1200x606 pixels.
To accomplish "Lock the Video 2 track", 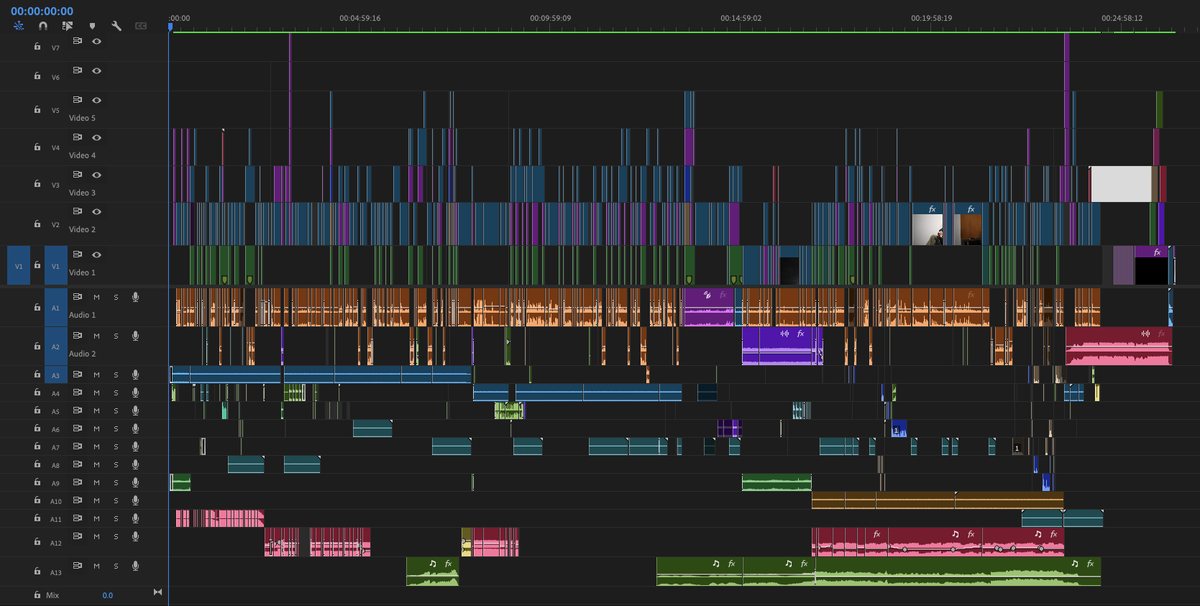I will coord(37,224).
